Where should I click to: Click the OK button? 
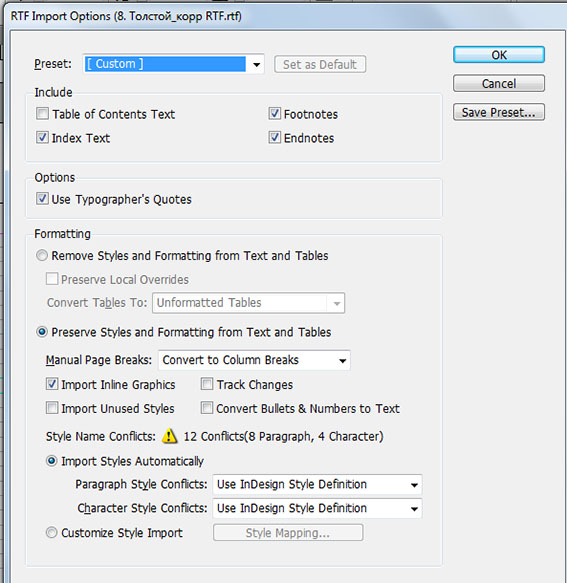[x=499, y=55]
